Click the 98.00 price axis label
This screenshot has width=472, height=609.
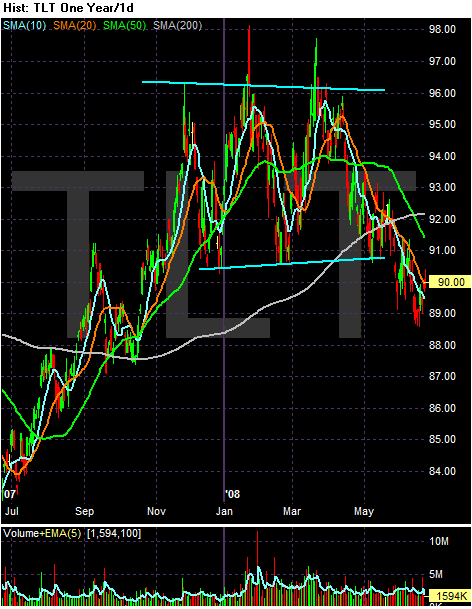tap(442, 30)
